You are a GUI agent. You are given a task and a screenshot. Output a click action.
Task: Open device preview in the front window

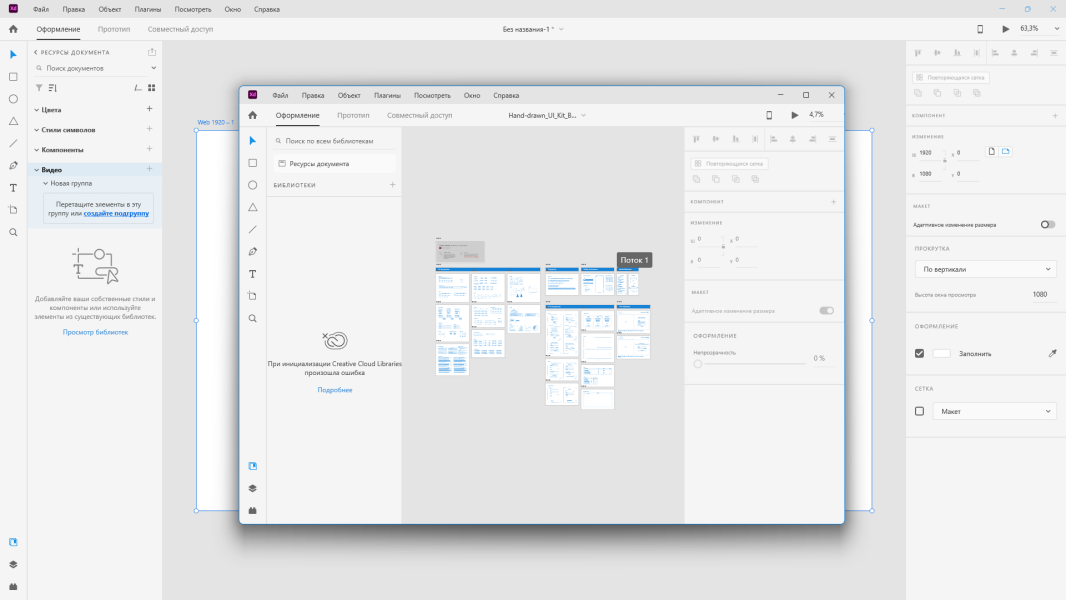[769, 116]
